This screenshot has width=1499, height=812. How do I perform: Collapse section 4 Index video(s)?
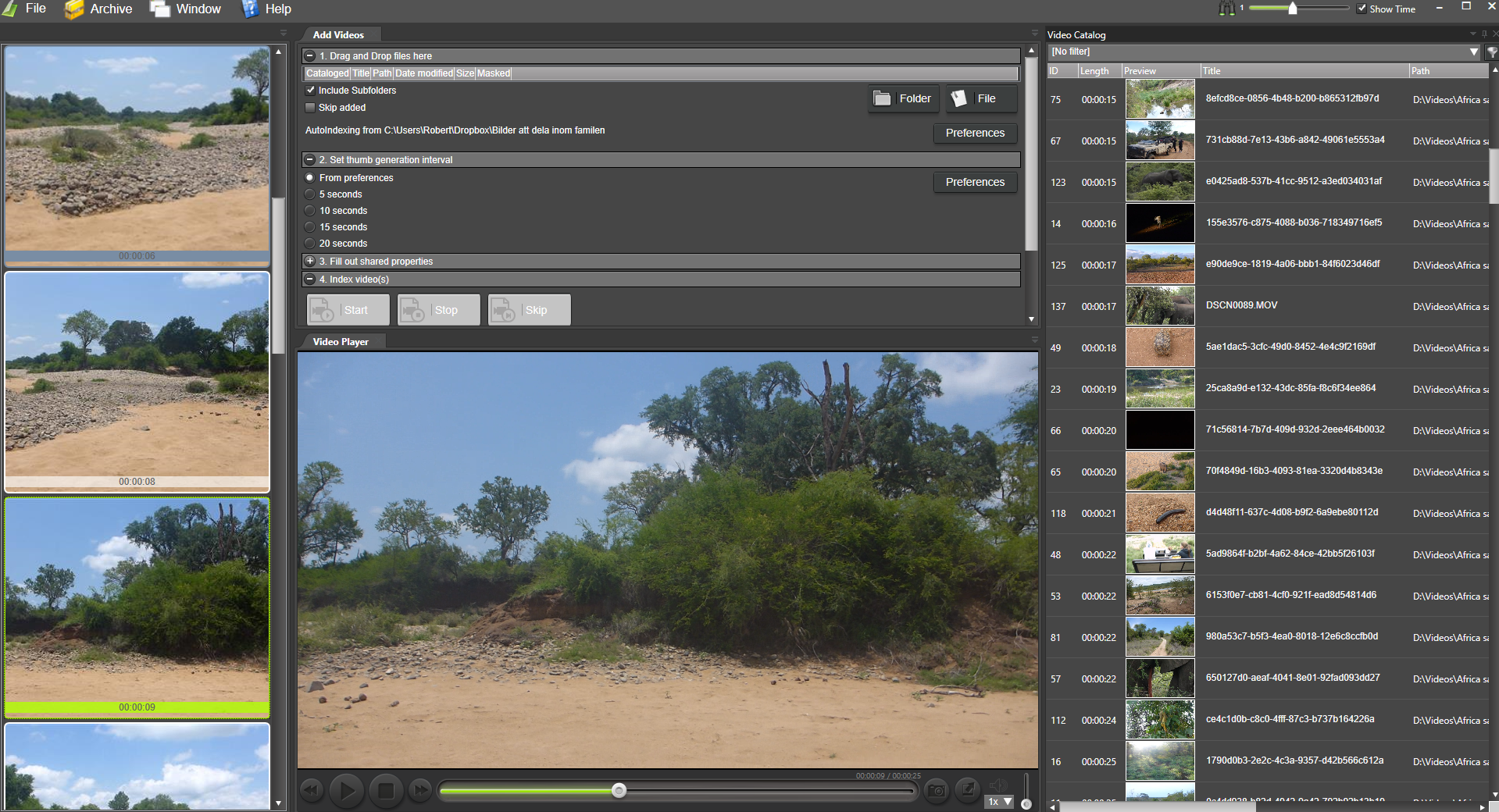(x=310, y=279)
